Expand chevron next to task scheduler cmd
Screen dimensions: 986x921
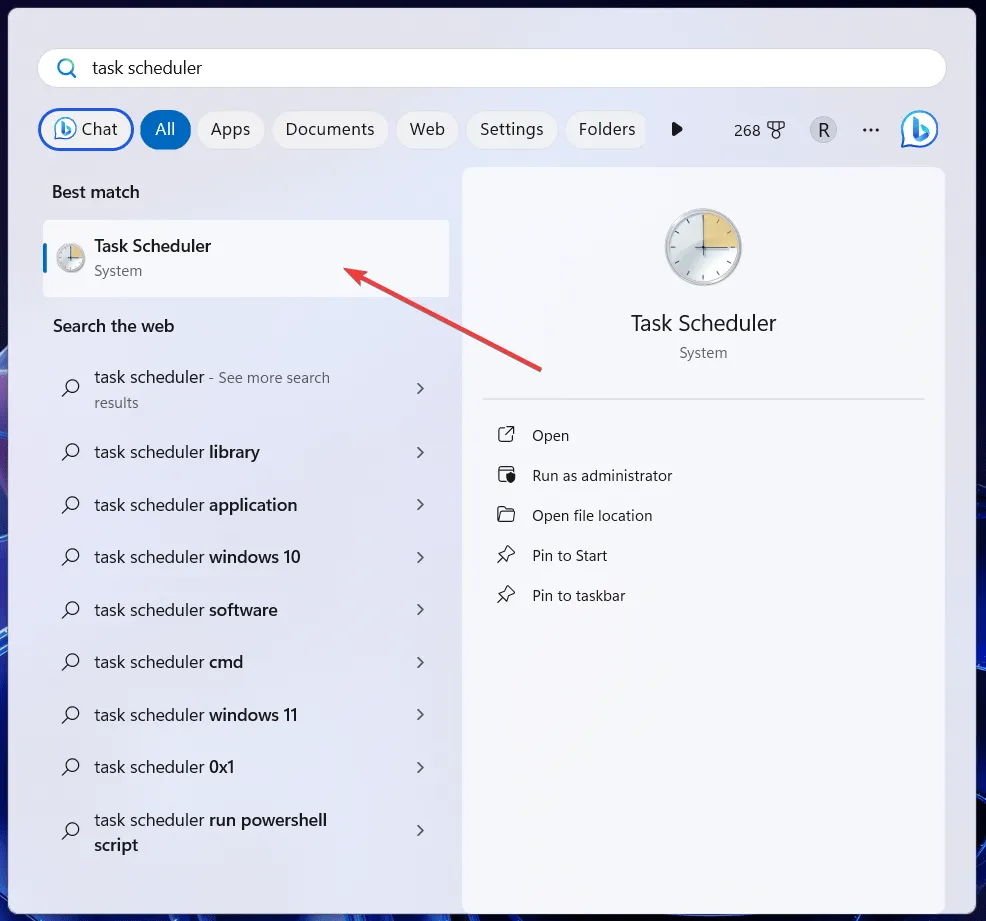(420, 663)
